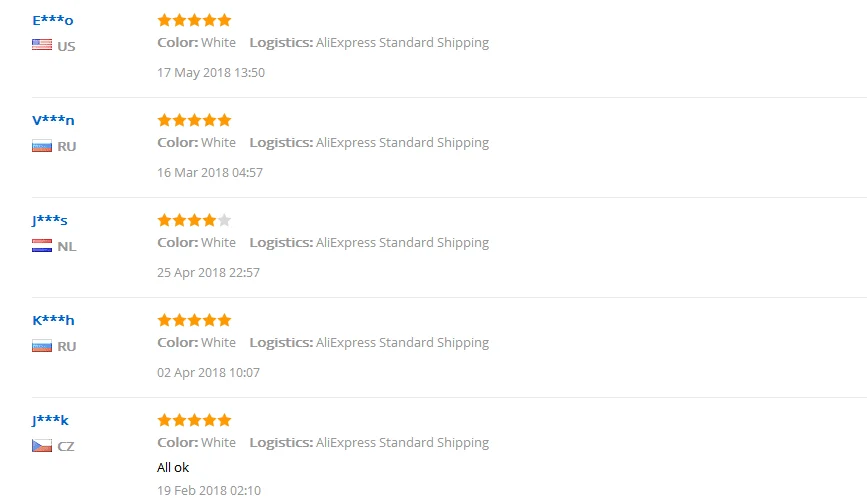Click the five-star rating of E***o's review
Screen dimensions: 867x500
(x=194, y=20)
